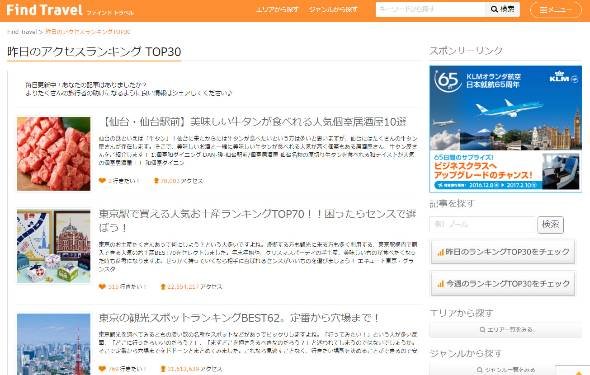Click access count icon under the Sendai article
The image size is (590, 375).
point(156,181)
